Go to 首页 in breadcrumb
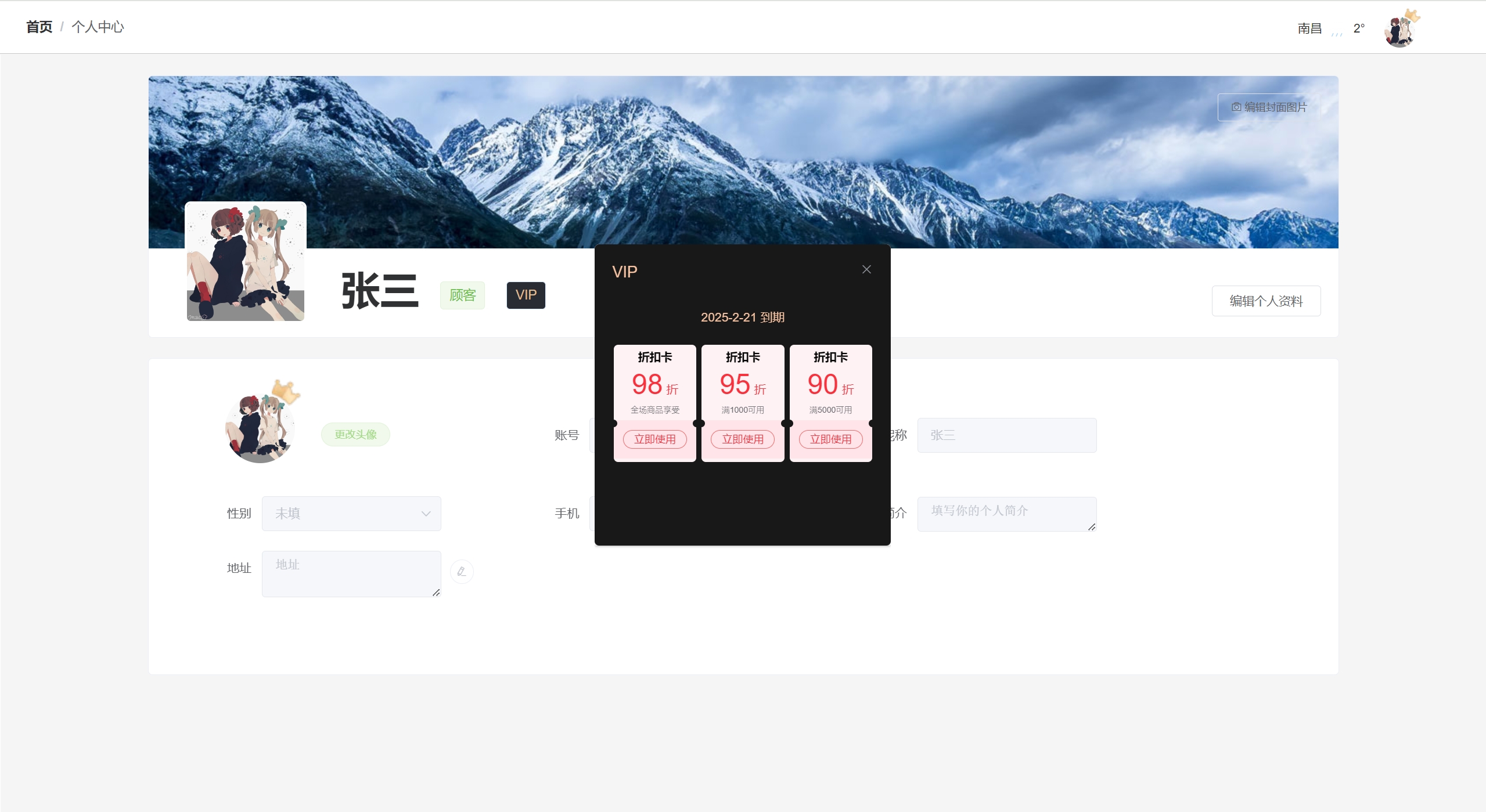1486x812 pixels. pos(39,27)
